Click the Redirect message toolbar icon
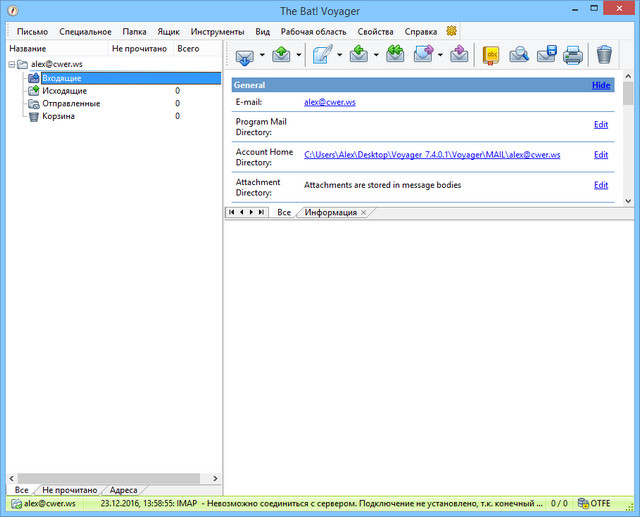This screenshot has width=640, height=517. click(459, 55)
